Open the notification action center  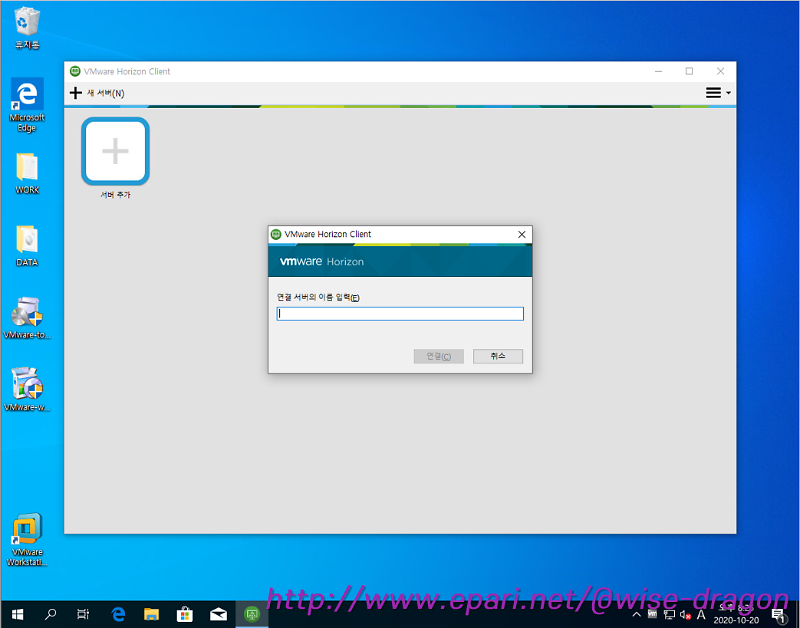pyautogui.click(x=779, y=615)
